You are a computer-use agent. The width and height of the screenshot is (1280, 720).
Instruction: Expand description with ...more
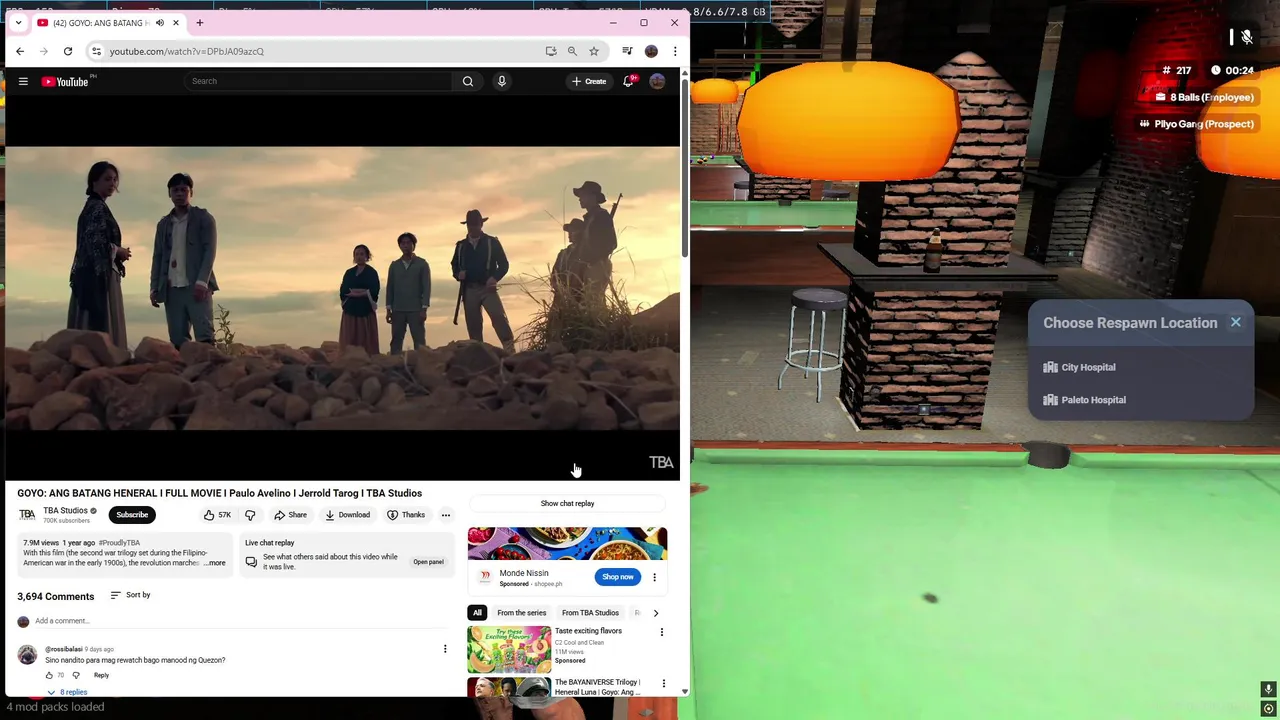coord(215,563)
